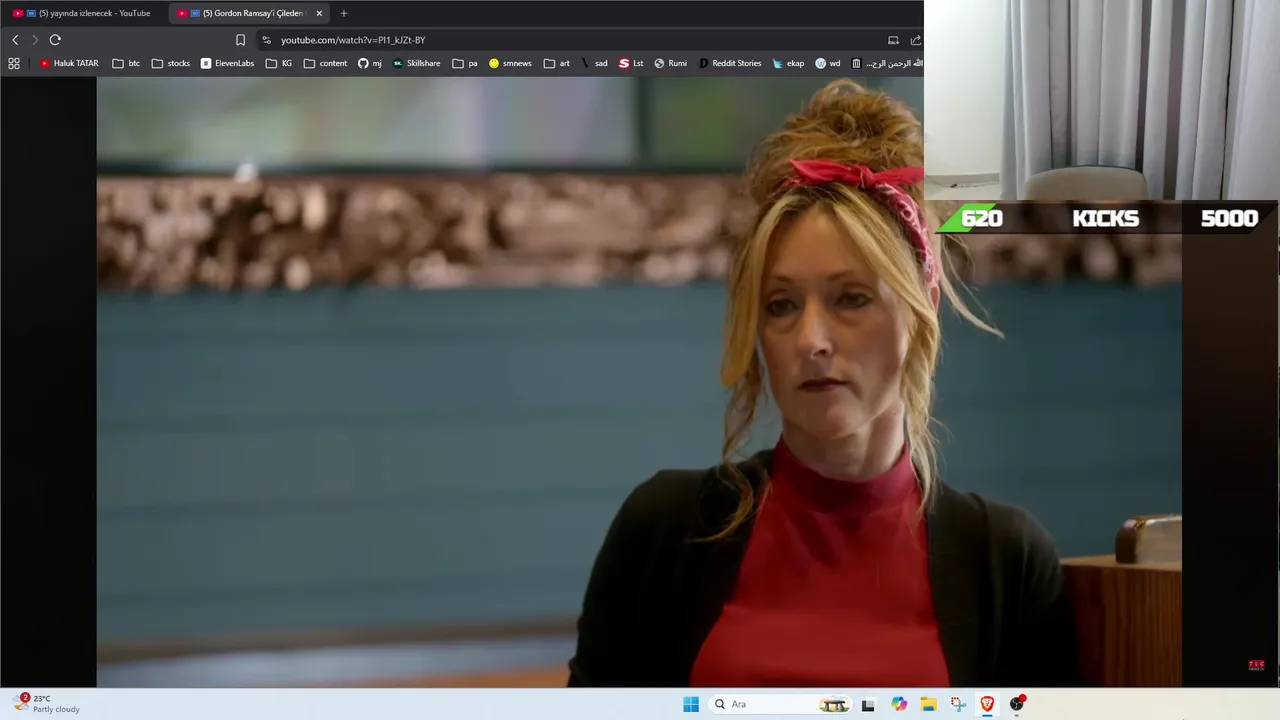Reload the current YouTube page
This screenshot has height=720, width=1280.
click(55, 40)
